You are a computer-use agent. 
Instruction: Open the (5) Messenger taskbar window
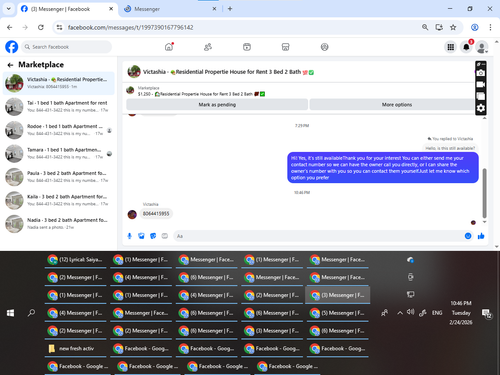point(338,313)
